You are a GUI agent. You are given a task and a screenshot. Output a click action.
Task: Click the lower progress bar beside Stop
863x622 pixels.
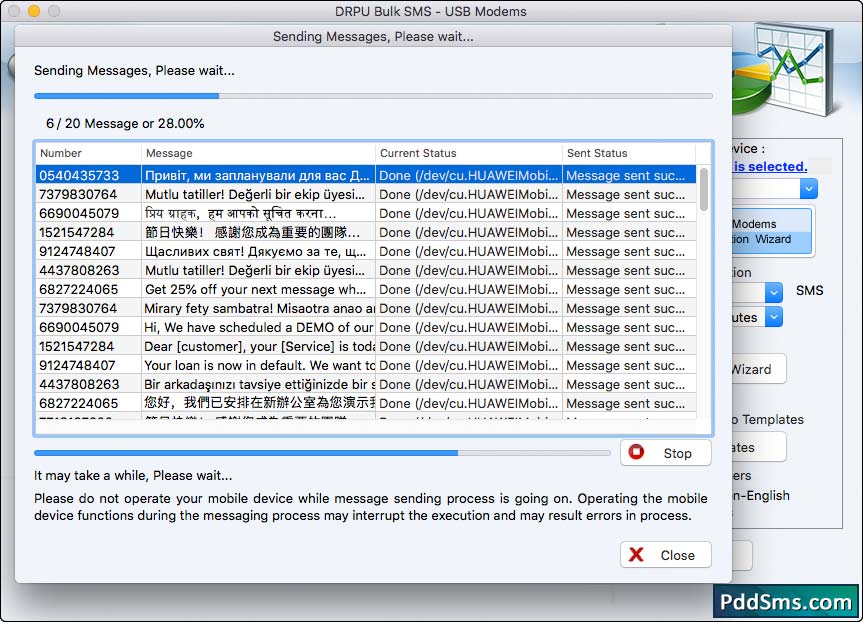pos(322,453)
